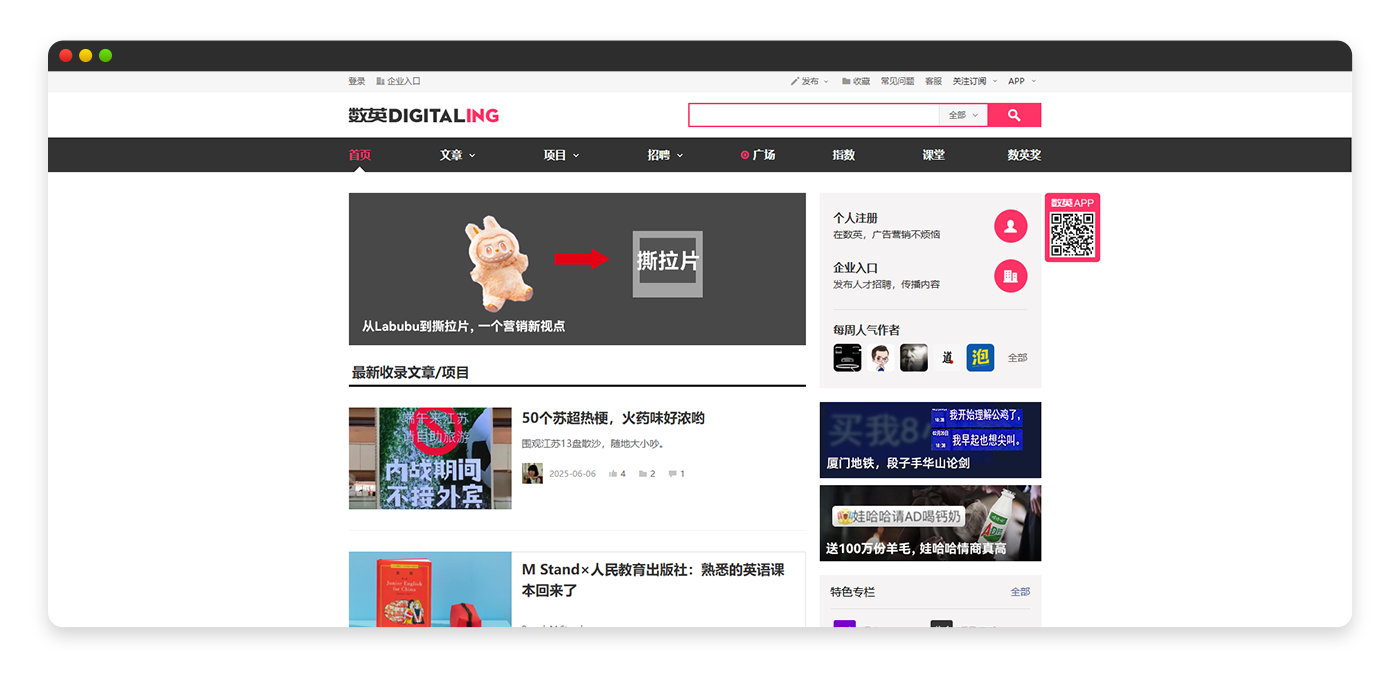This screenshot has height=700, width=1400.
Task: Open the cartoon man author avatar
Action: (x=880, y=357)
